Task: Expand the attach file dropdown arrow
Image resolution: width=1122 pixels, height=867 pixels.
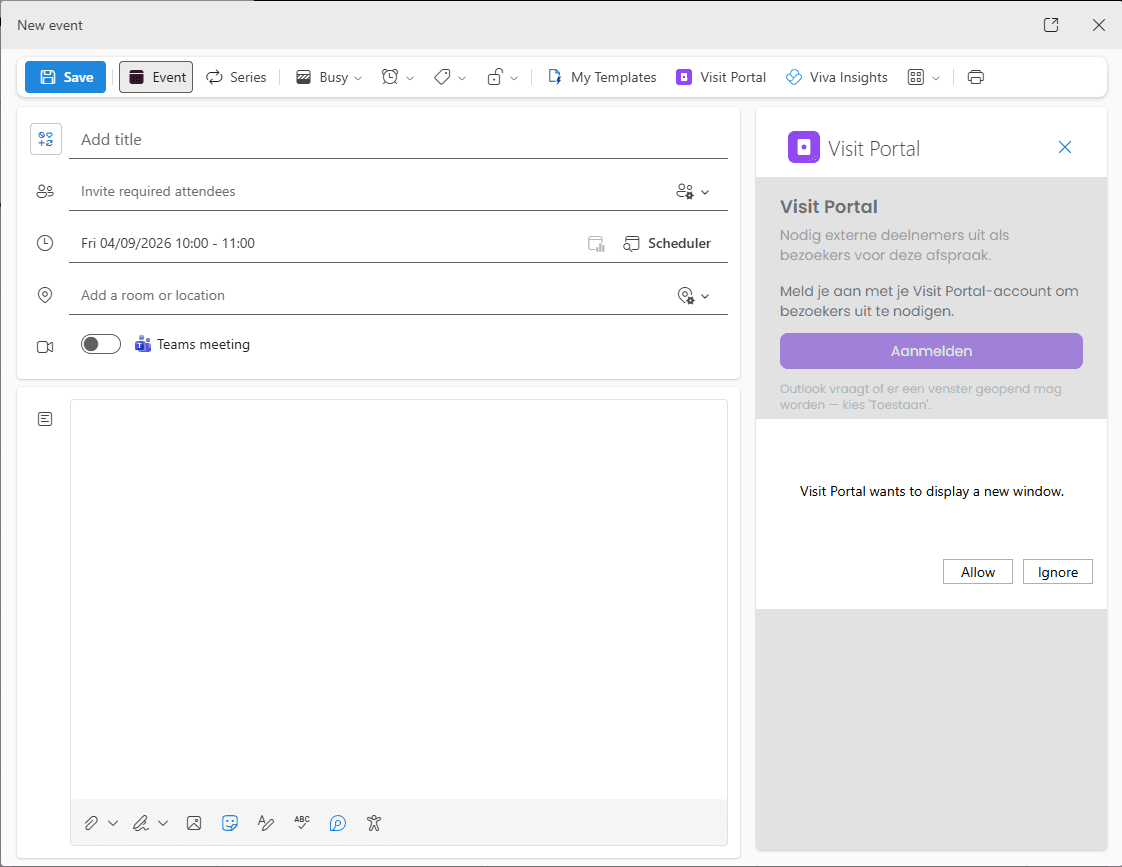Action: [x=113, y=823]
